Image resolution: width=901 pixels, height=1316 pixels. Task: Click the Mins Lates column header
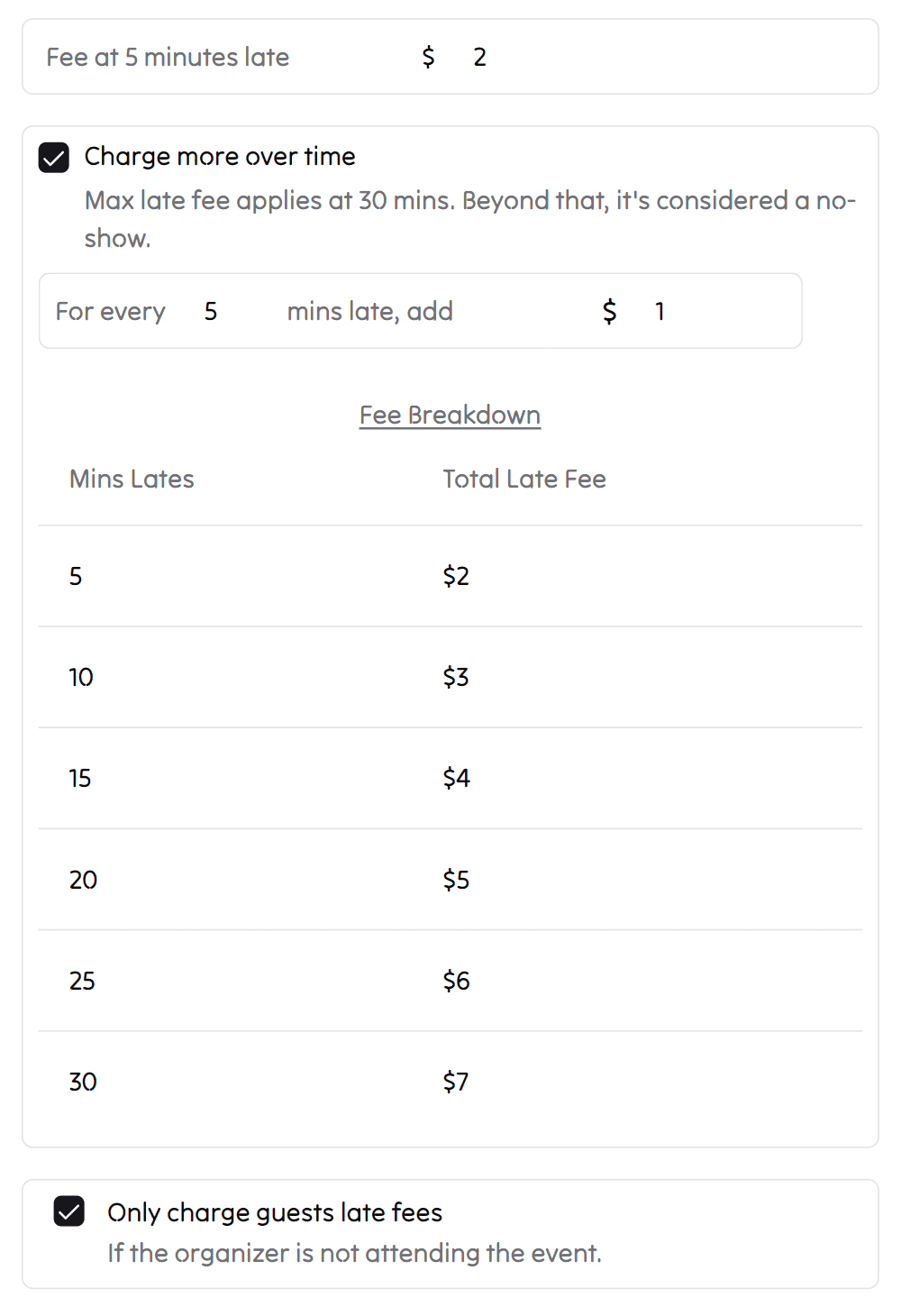(x=132, y=479)
